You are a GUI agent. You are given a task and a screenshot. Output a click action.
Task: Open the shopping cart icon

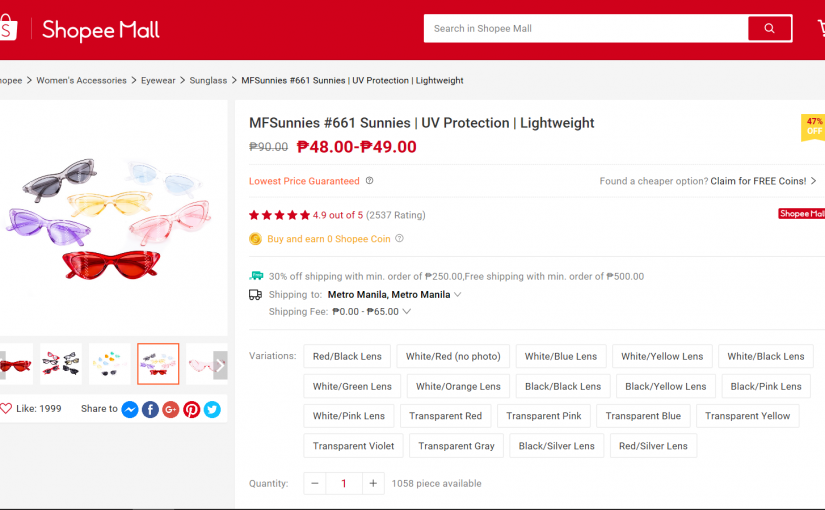click(821, 28)
